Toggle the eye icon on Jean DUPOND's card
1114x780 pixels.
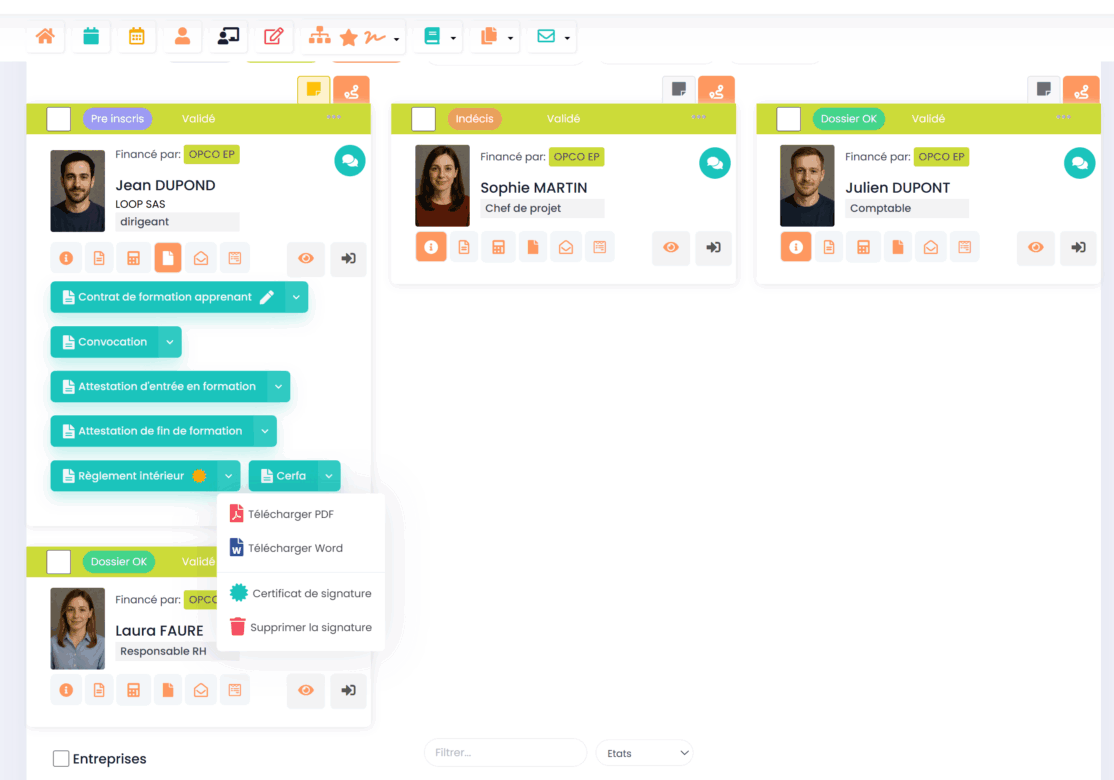[306, 258]
